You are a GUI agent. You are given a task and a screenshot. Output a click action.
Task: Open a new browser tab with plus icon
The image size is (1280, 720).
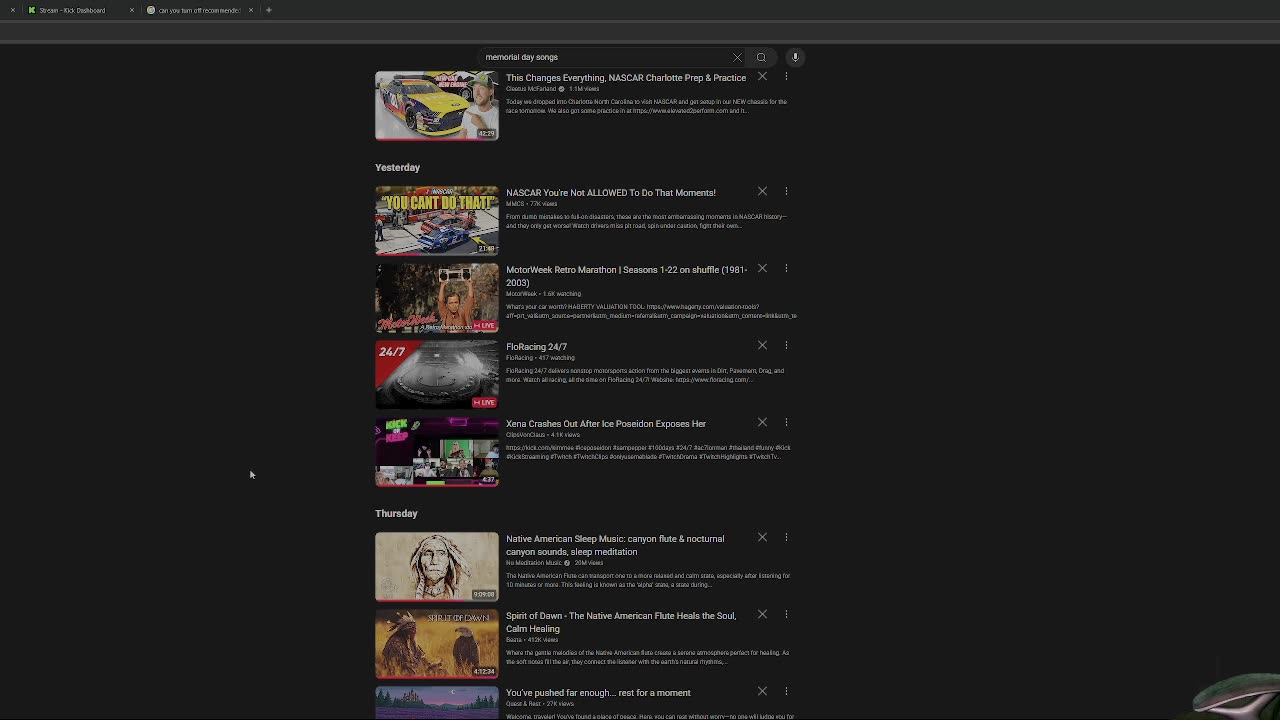pos(269,10)
